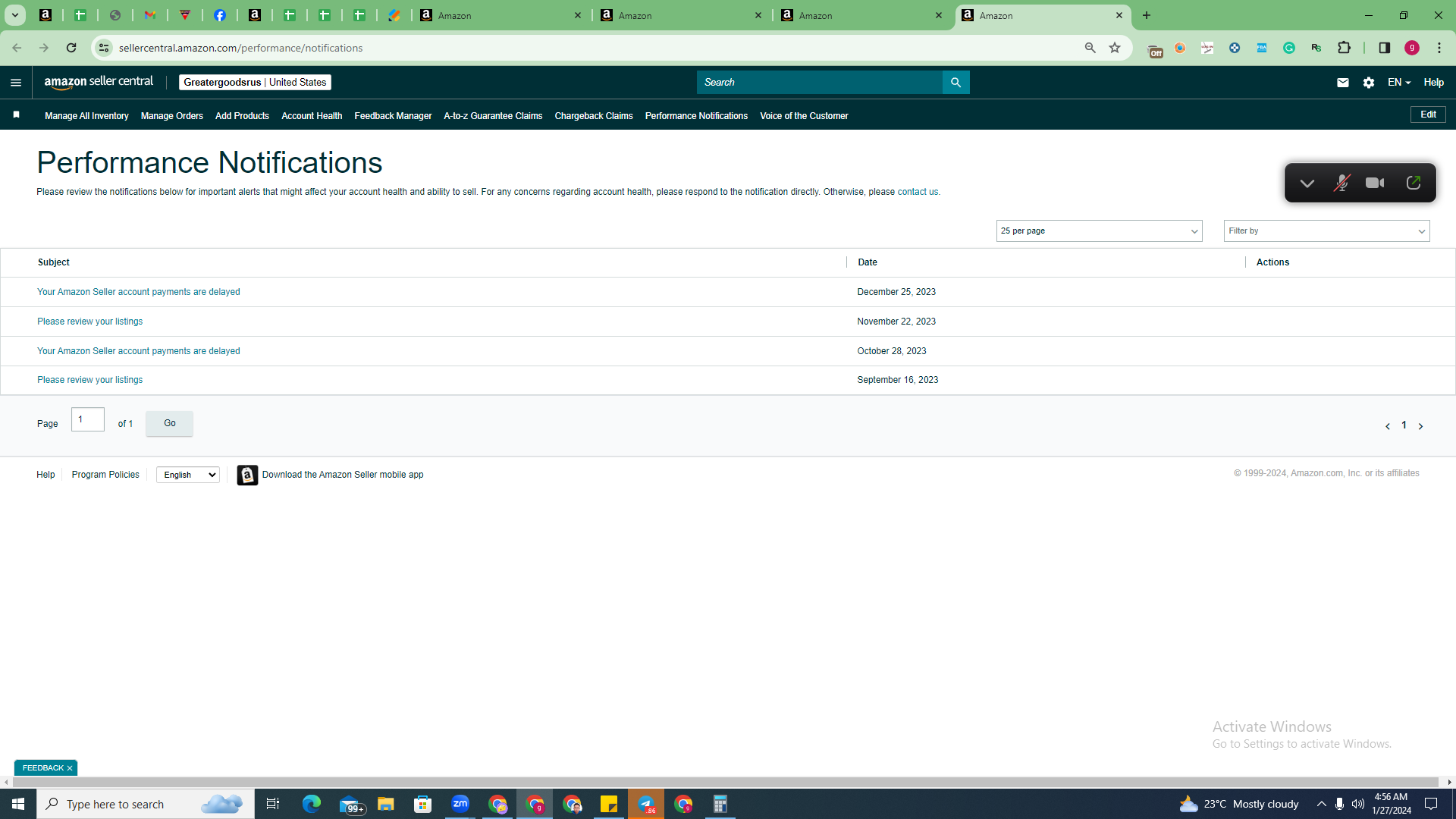Click the Seller Central search field
This screenshot has height=819, width=1456.
[819, 83]
